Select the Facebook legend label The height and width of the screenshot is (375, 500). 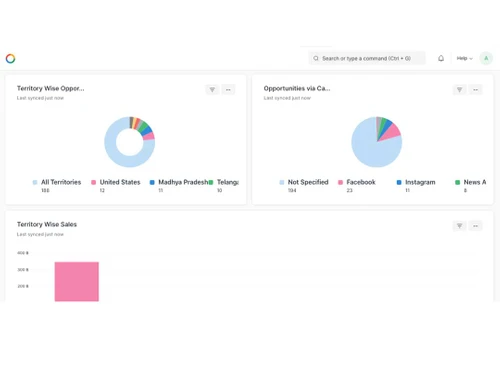click(361, 182)
